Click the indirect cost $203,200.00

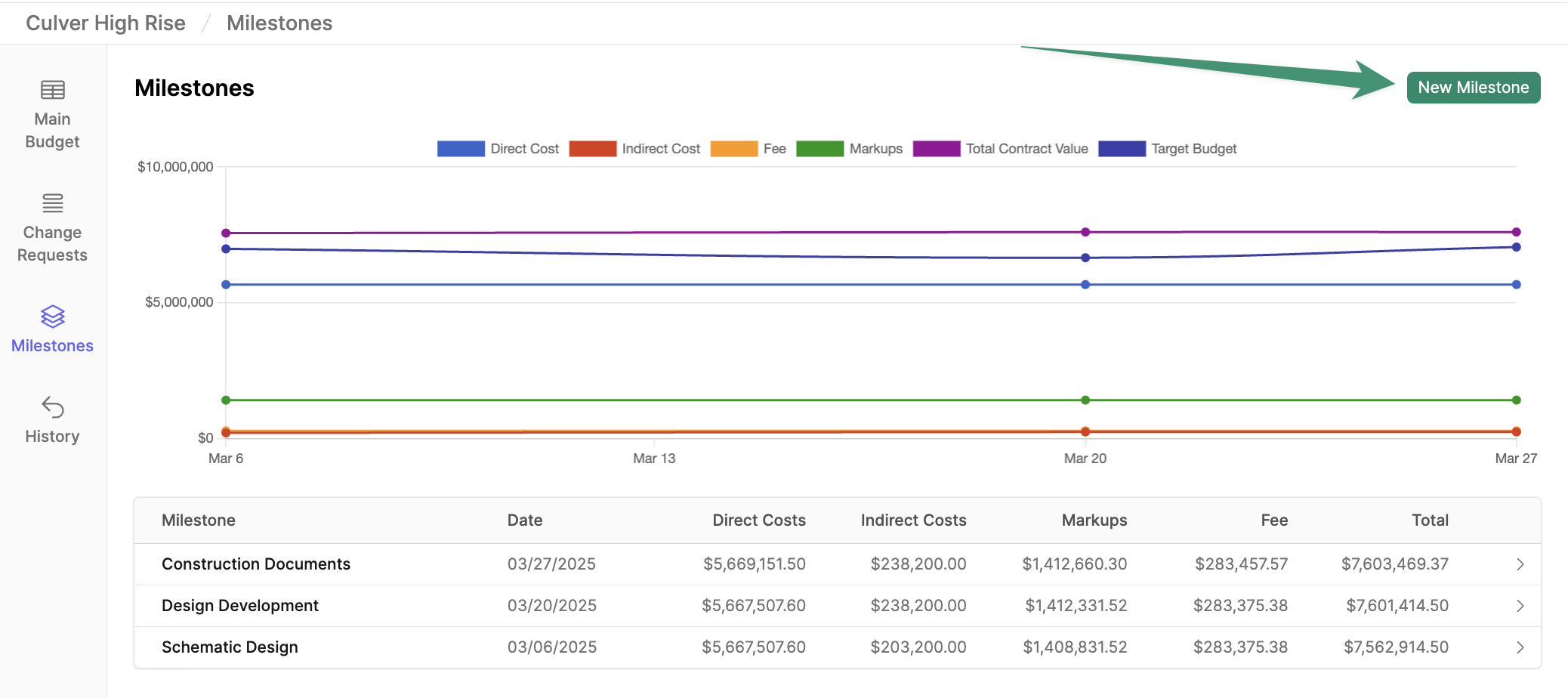(x=918, y=647)
